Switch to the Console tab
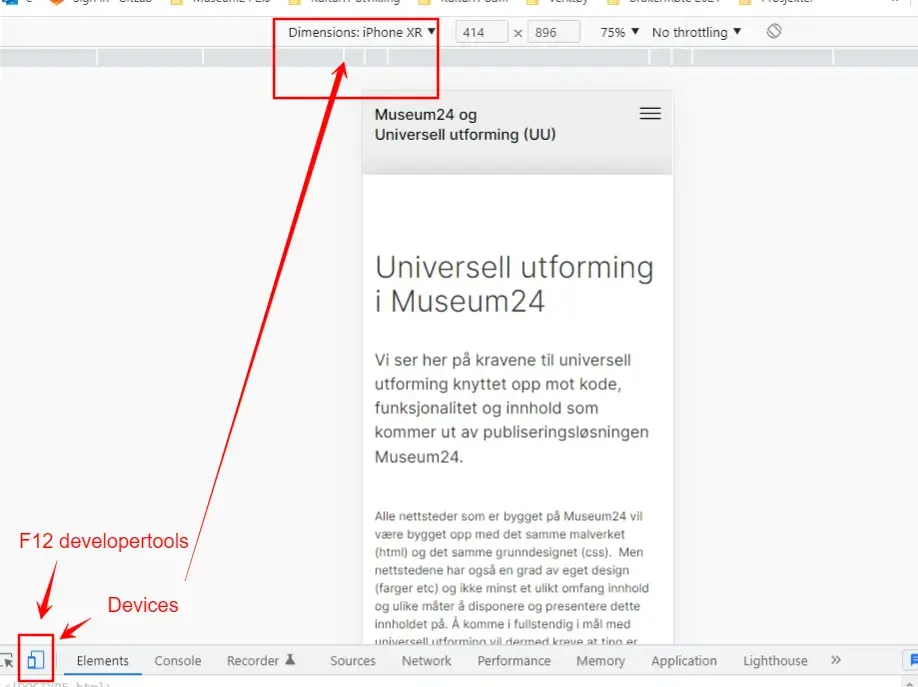 click(x=177, y=661)
